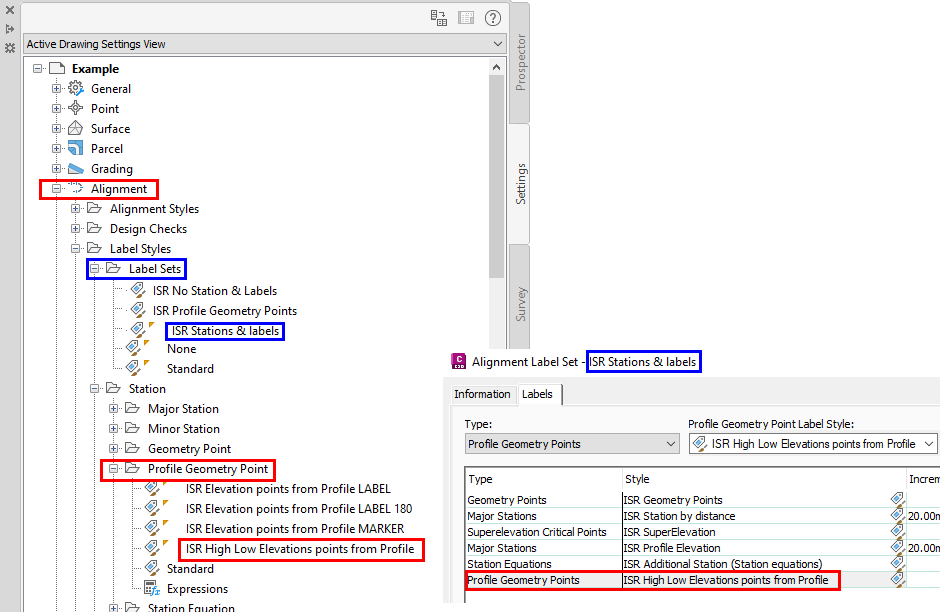Open the Type dropdown showing Profile Geometry Points
This screenshot has width=940, height=613.
coord(572,444)
